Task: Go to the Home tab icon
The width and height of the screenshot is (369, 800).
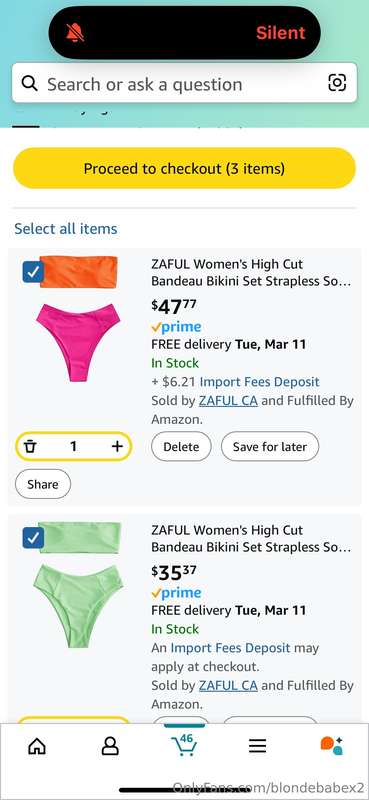Action: pos(37,747)
